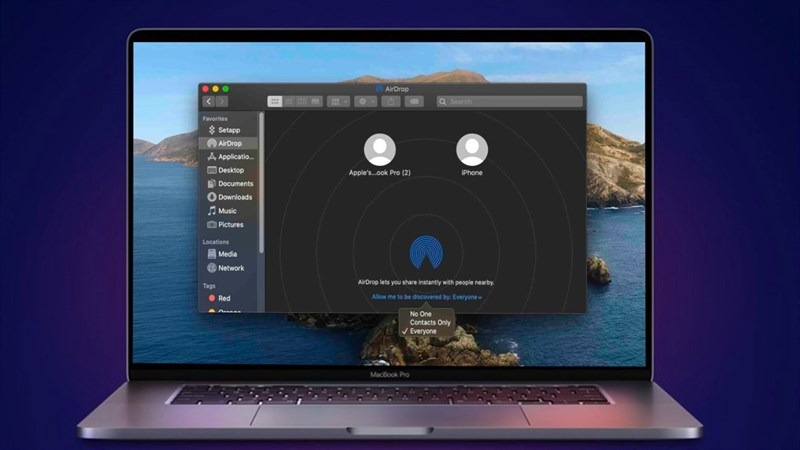Close the AirDrop window
Screen dimensions: 800x450
pyautogui.click(x=206, y=89)
